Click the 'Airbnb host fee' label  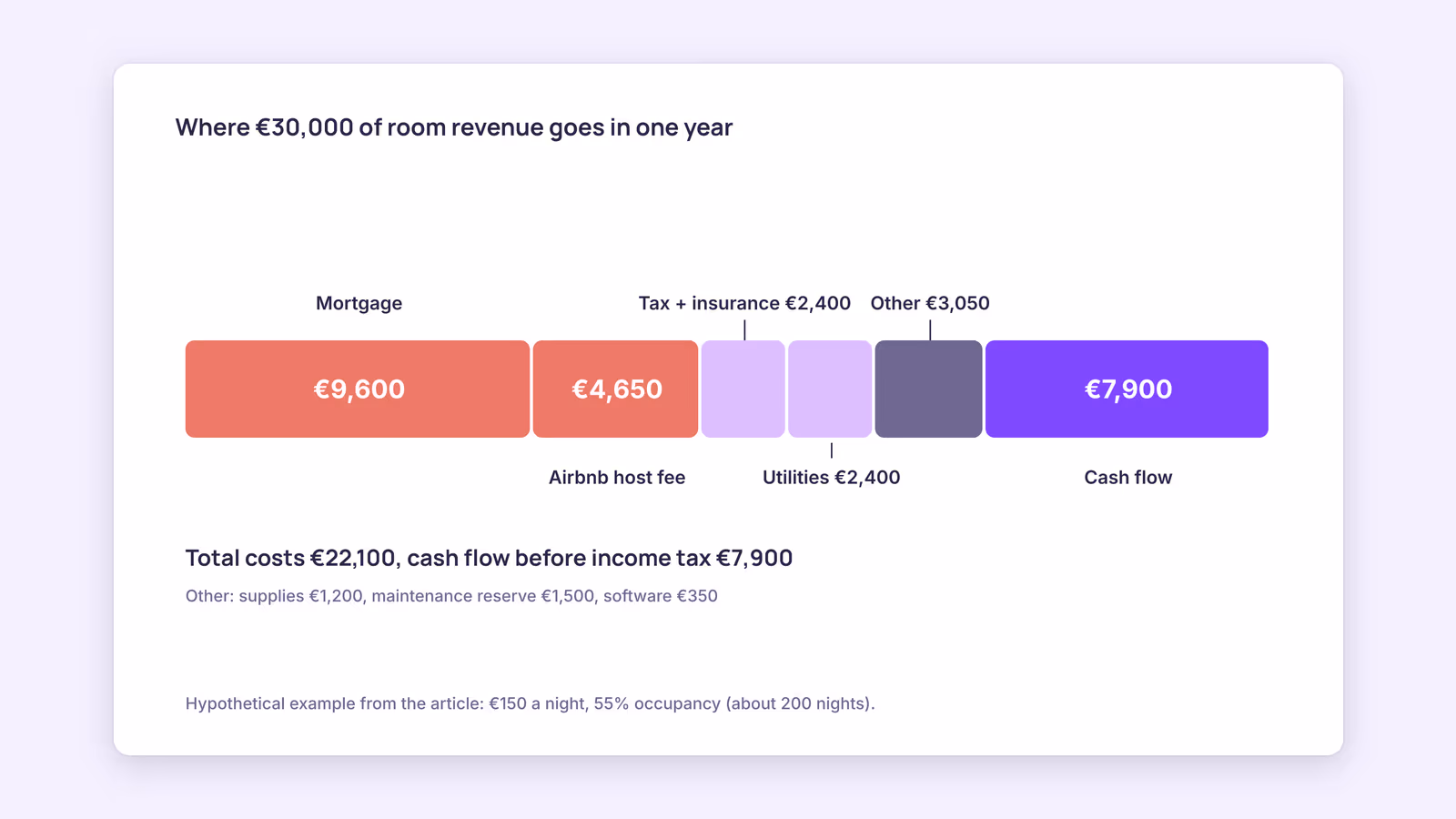[617, 477]
